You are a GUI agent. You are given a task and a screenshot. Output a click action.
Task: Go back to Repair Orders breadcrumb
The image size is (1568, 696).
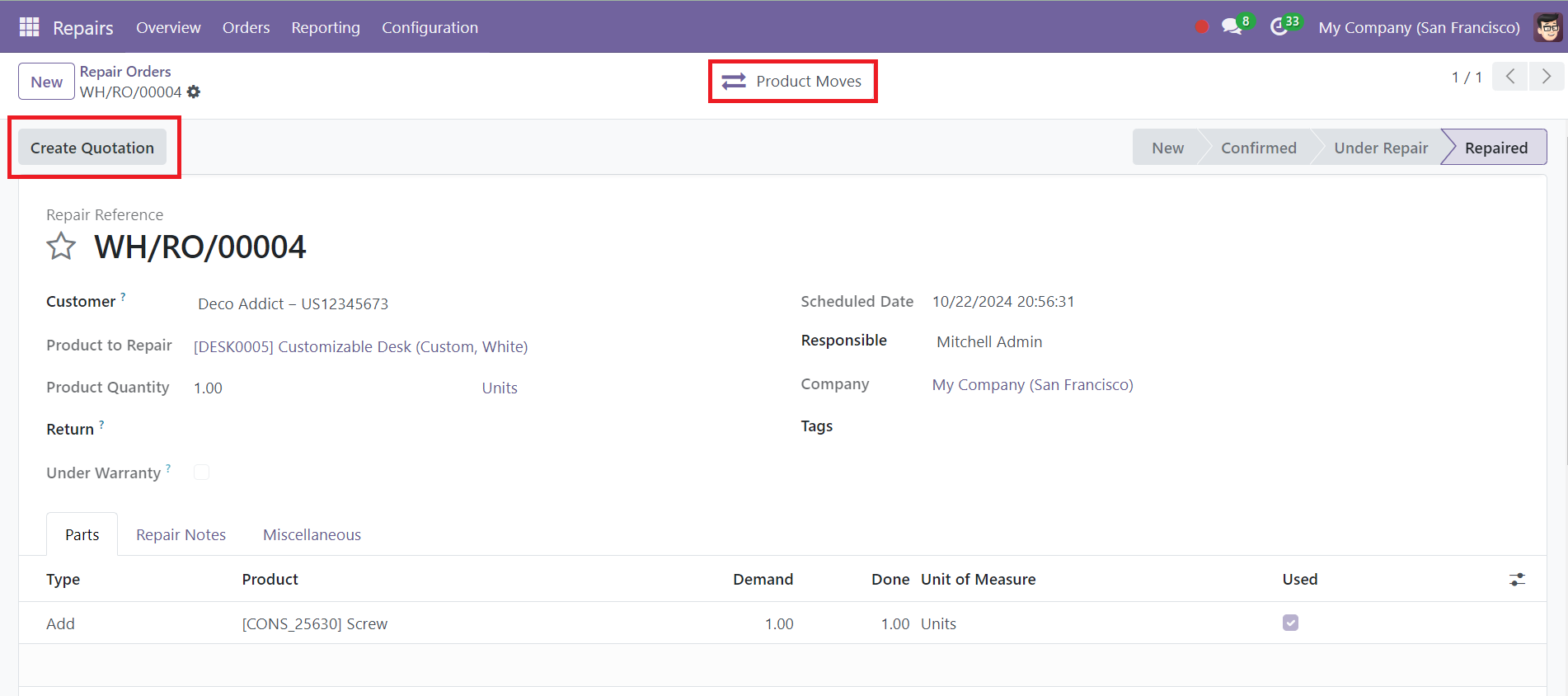click(x=125, y=72)
